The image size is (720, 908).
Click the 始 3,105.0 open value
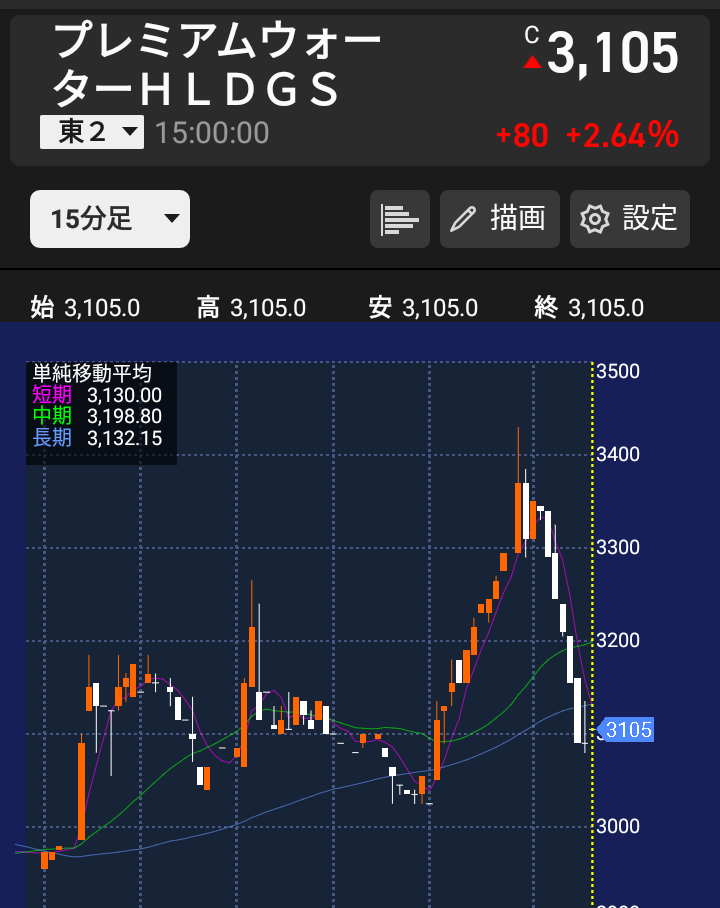(x=85, y=307)
